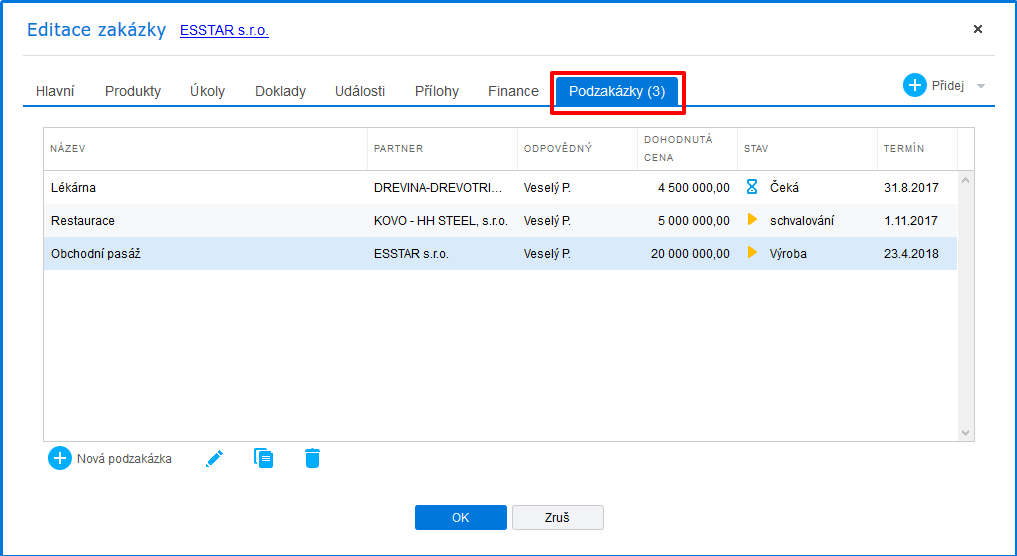Click the blue plus Přidej icon
The width and height of the screenshot is (1017, 556).
915,85
